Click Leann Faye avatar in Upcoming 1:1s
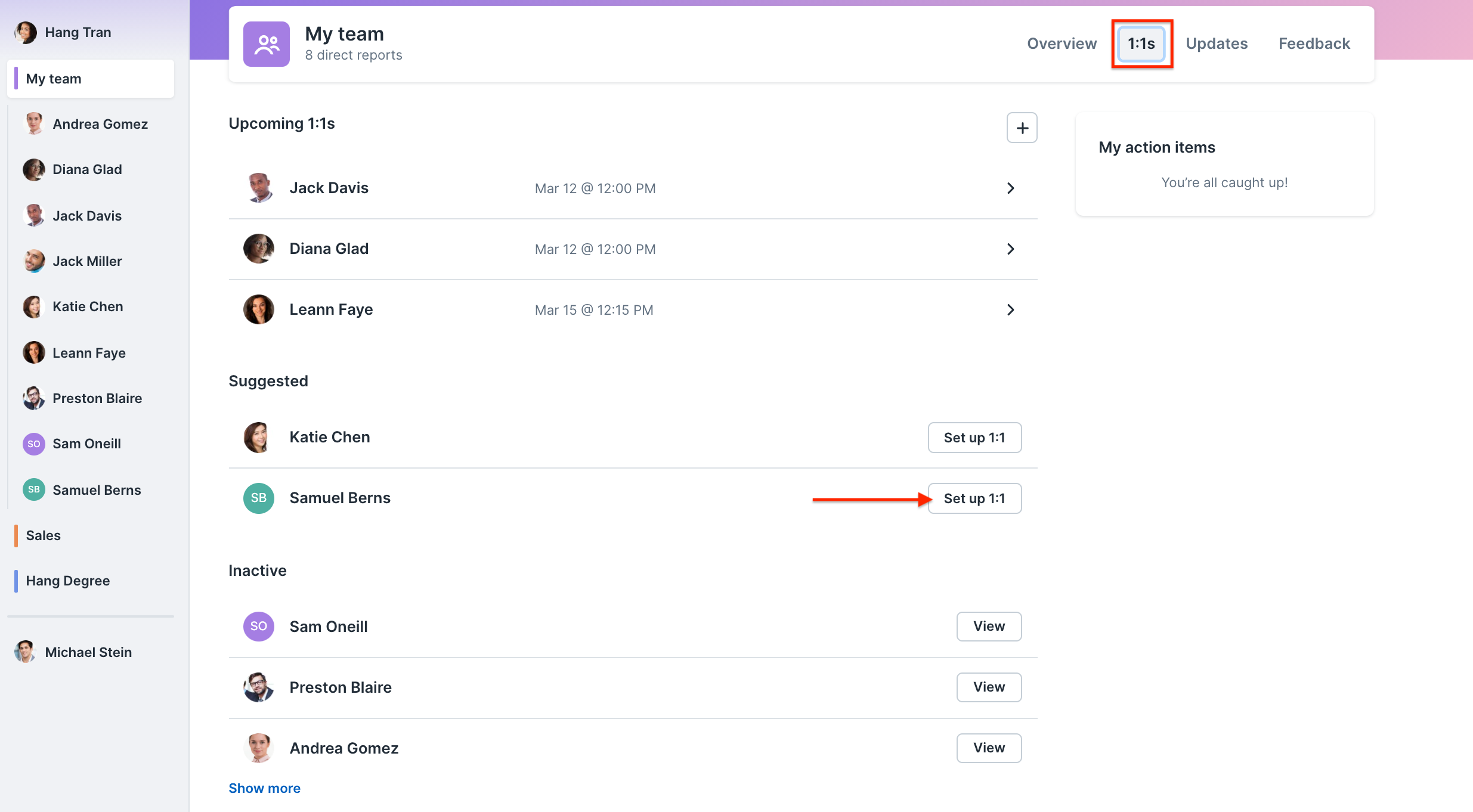 (259, 310)
